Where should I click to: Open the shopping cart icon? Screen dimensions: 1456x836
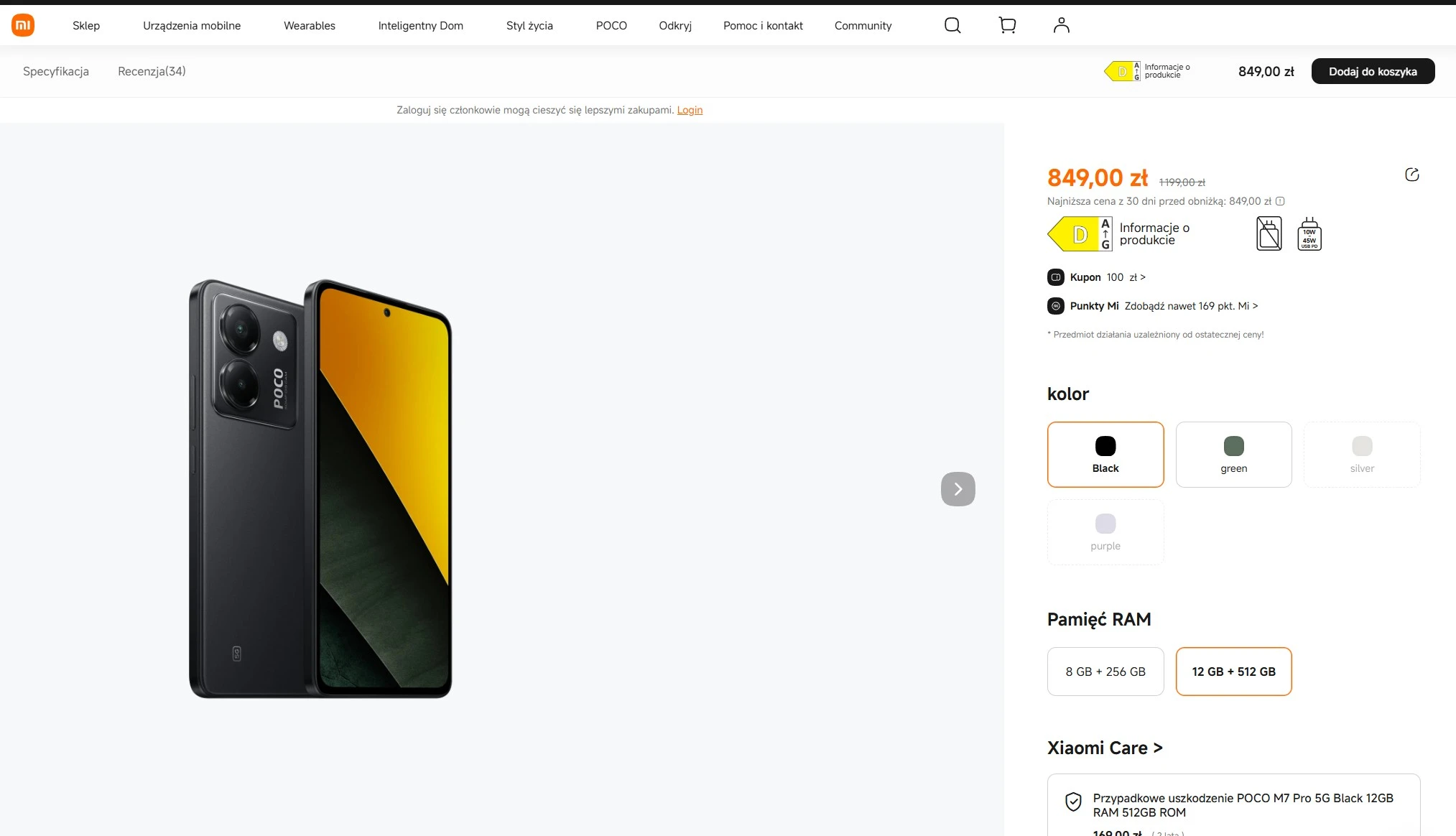click(x=1006, y=25)
